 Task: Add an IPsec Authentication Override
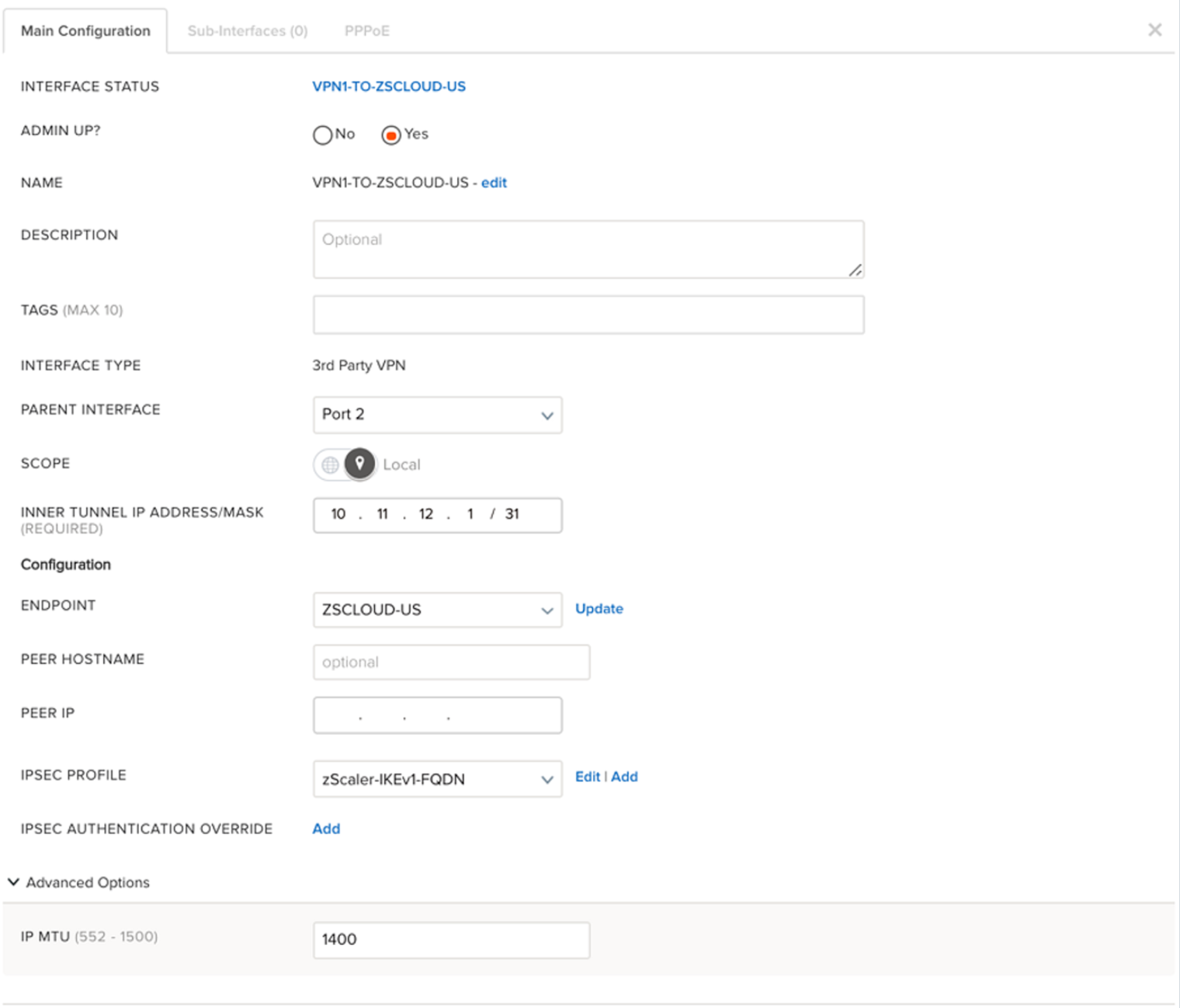point(326,829)
